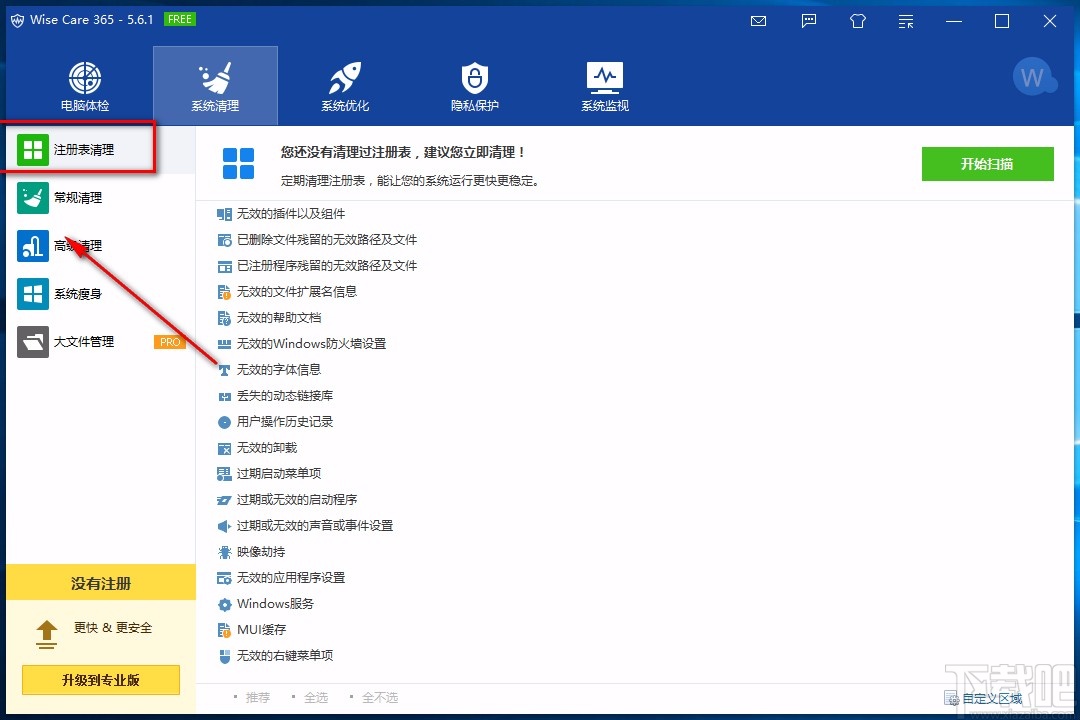
Task: Click the 无效的插件以及组件 icon
Action: coord(224,214)
